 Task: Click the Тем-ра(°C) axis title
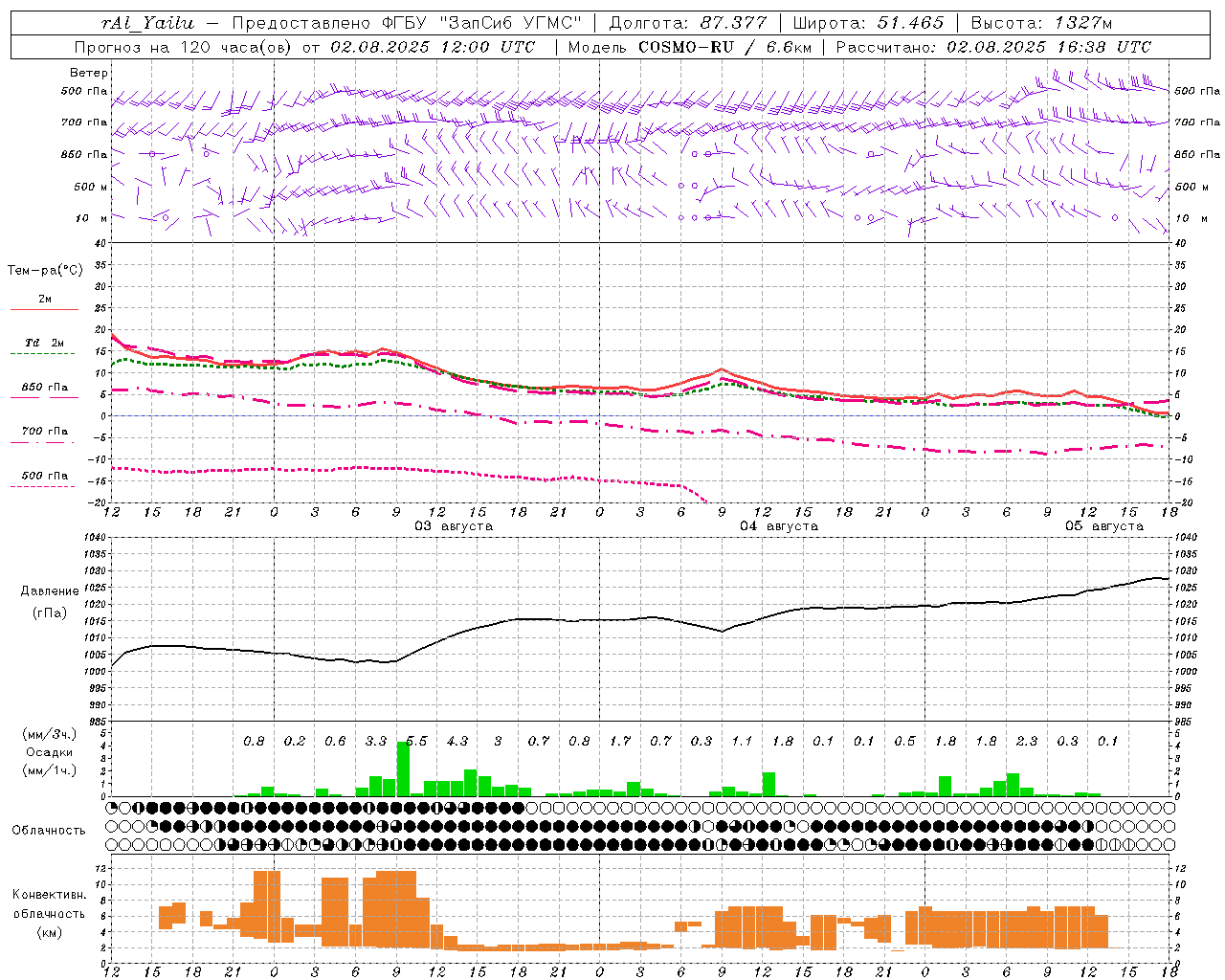(45, 271)
